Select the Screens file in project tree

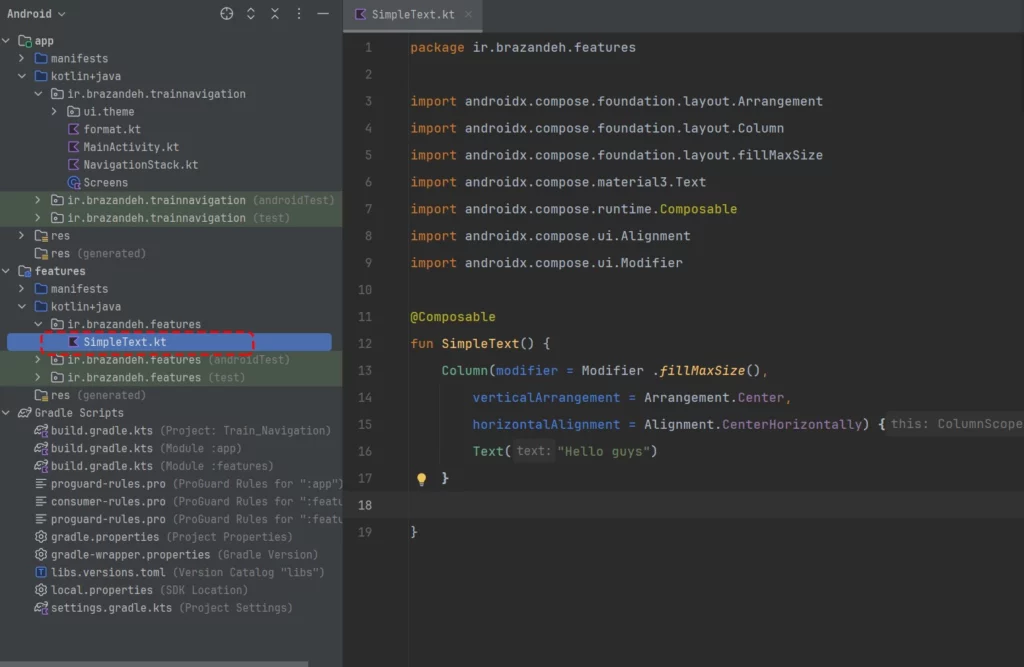coord(105,183)
